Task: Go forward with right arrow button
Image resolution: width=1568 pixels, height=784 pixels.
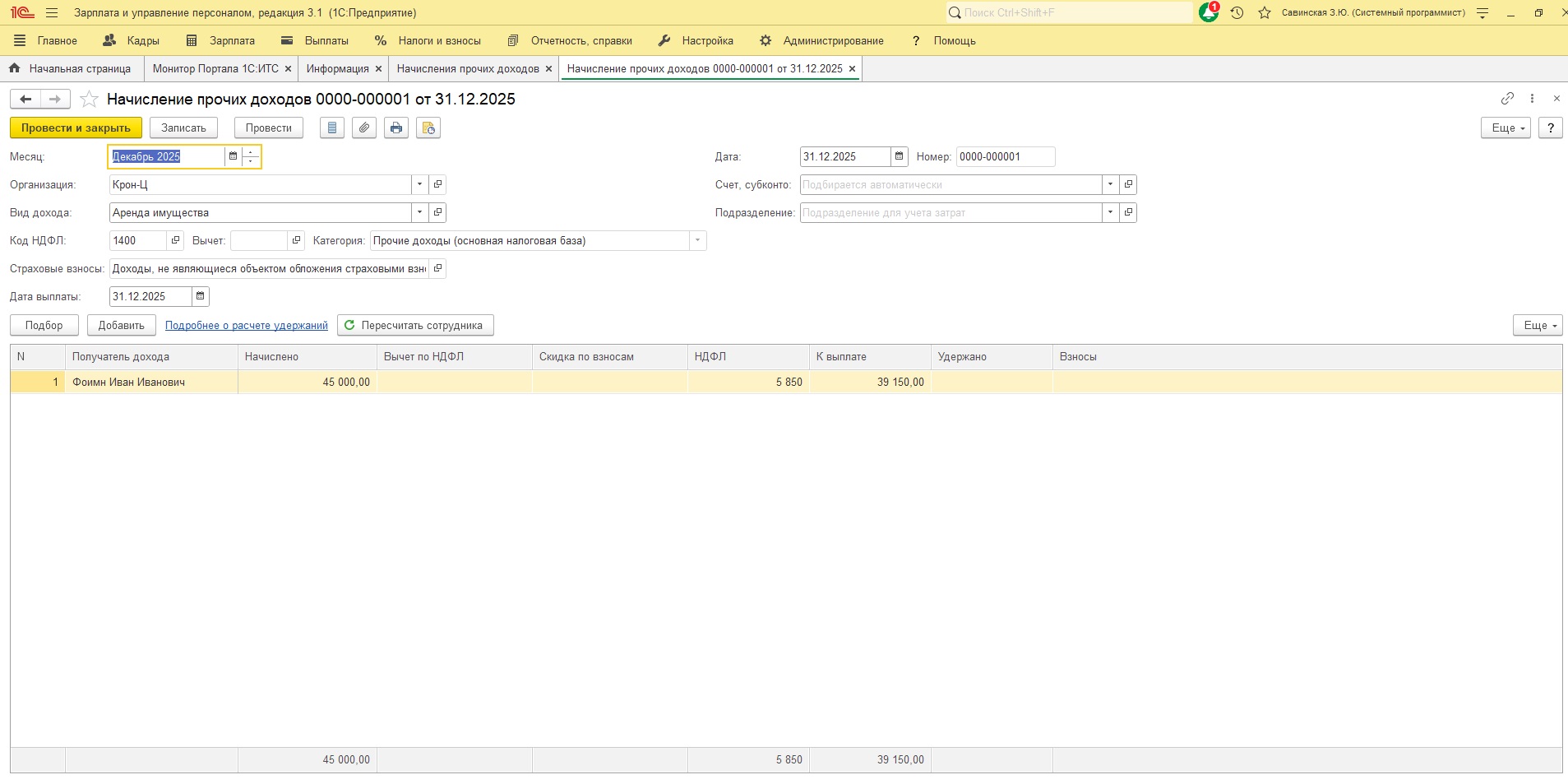Action: (x=55, y=100)
